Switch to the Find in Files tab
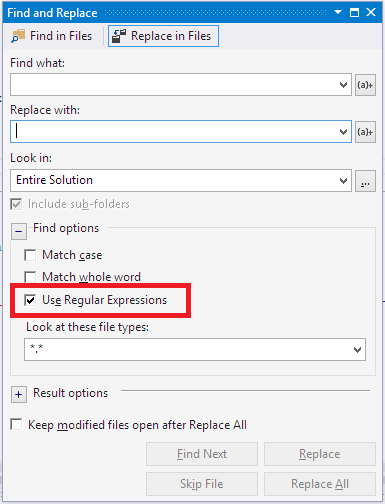This screenshot has height=504, width=385. click(52, 36)
